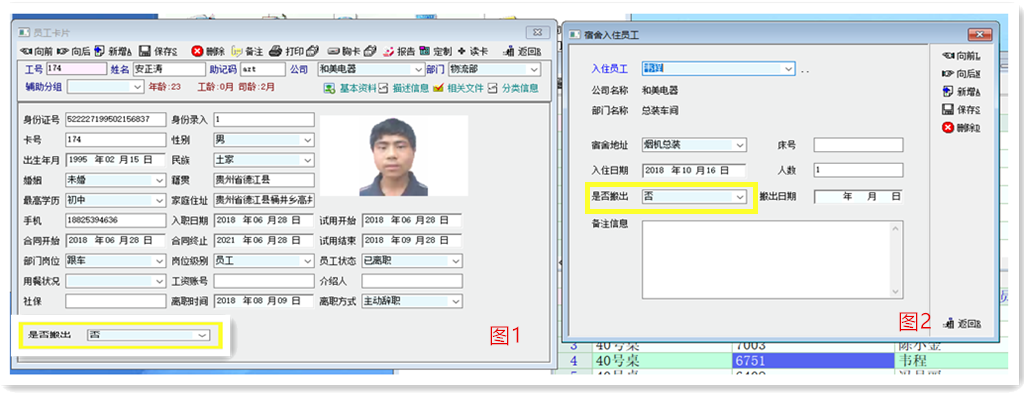Click the 床号 input field
The image size is (1024, 393).
[x=858, y=145]
